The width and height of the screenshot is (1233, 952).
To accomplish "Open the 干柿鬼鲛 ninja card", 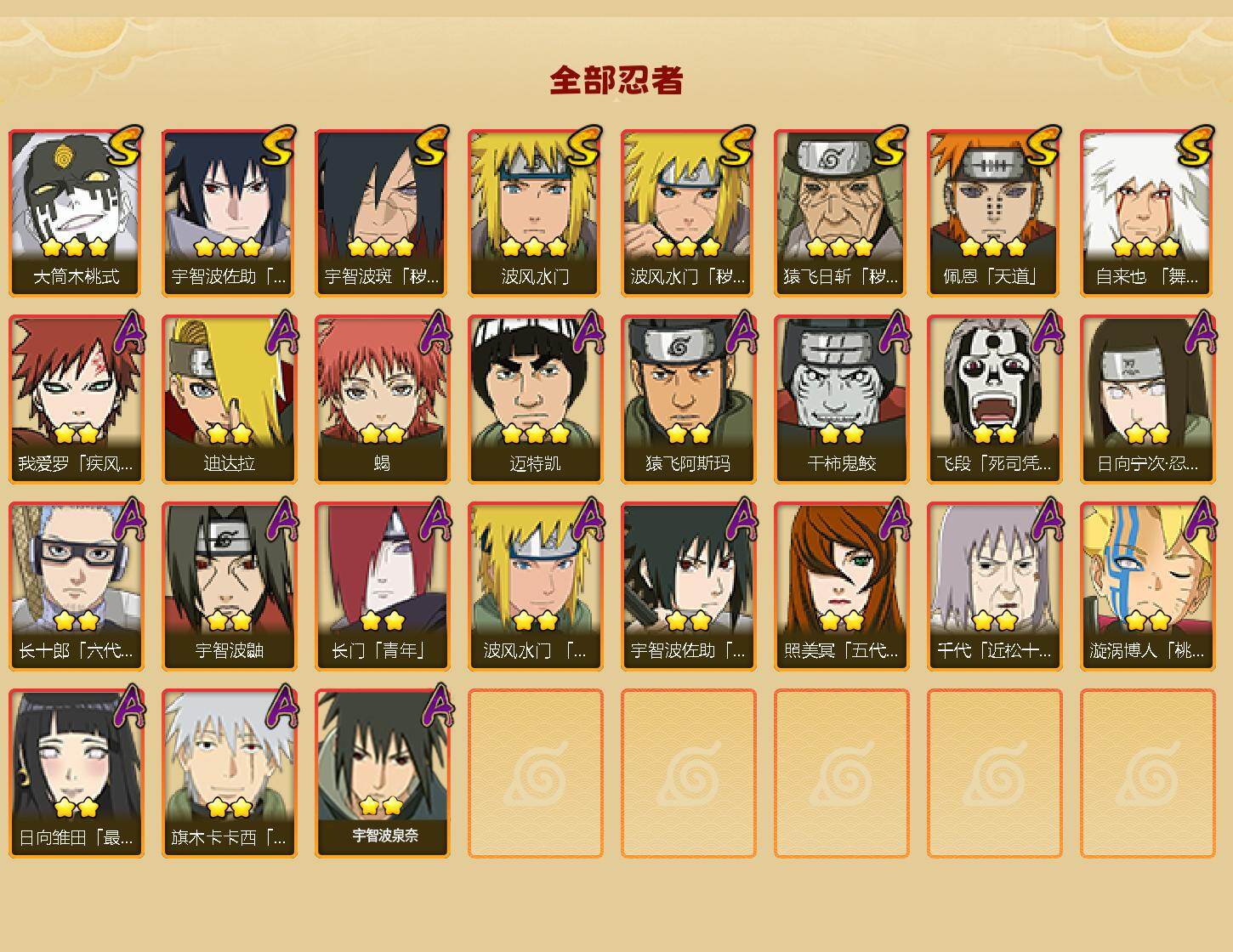I will coord(841,399).
